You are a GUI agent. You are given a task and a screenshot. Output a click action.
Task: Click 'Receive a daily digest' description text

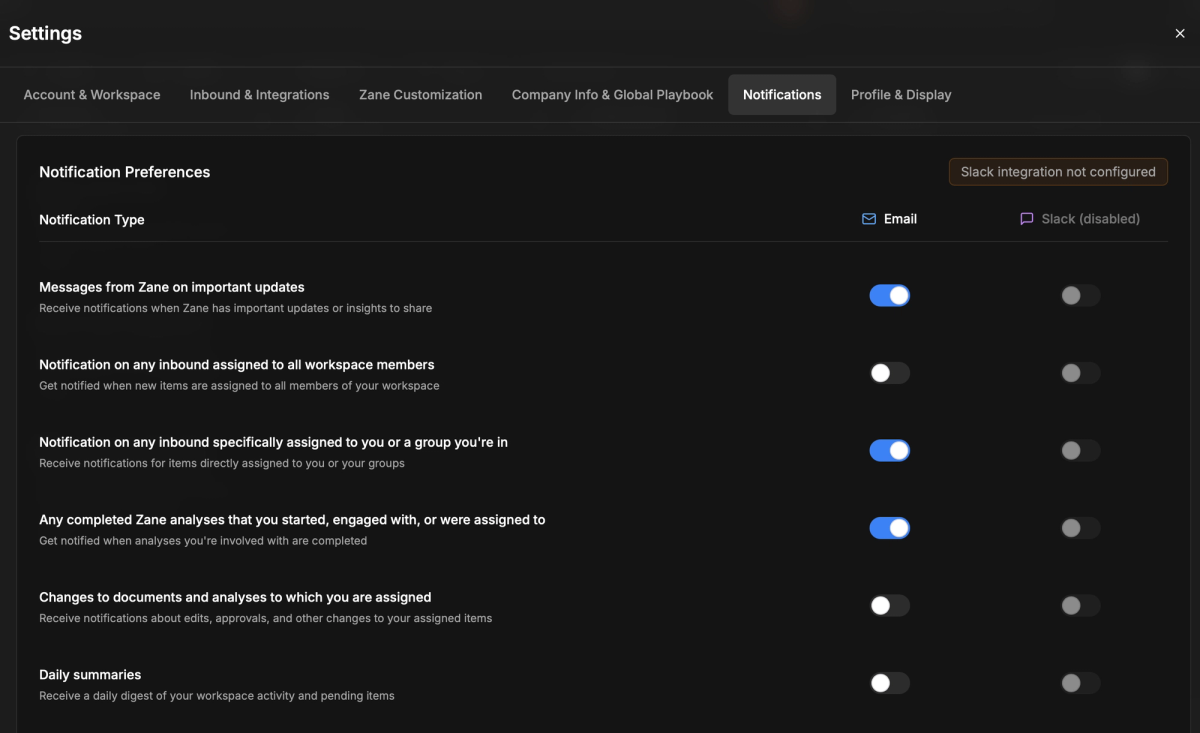tap(217, 696)
